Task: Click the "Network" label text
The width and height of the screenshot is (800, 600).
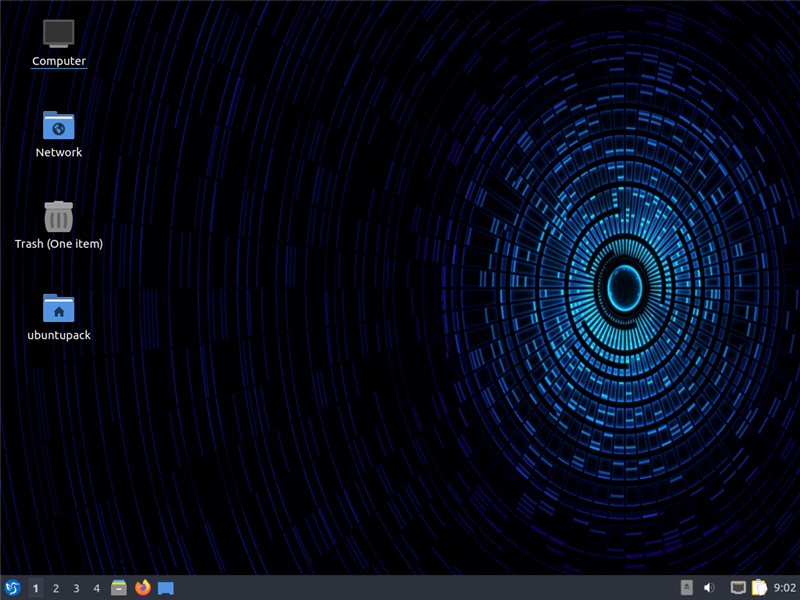Action: point(59,152)
